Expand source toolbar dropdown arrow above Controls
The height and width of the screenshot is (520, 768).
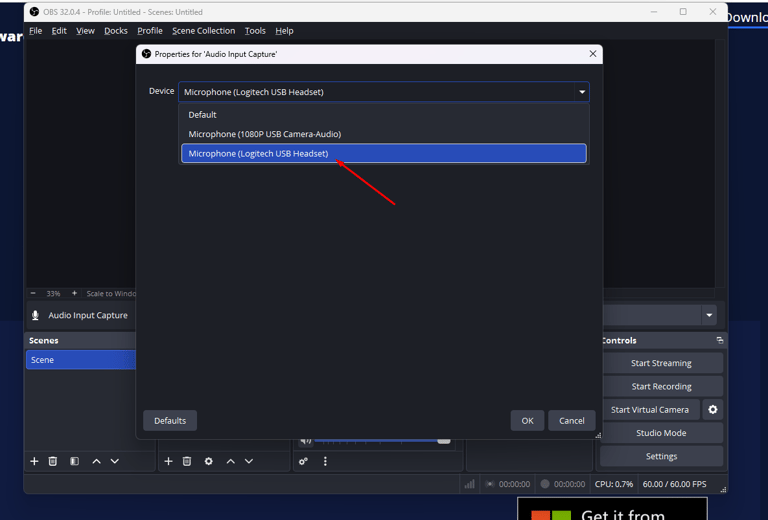(x=709, y=315)
